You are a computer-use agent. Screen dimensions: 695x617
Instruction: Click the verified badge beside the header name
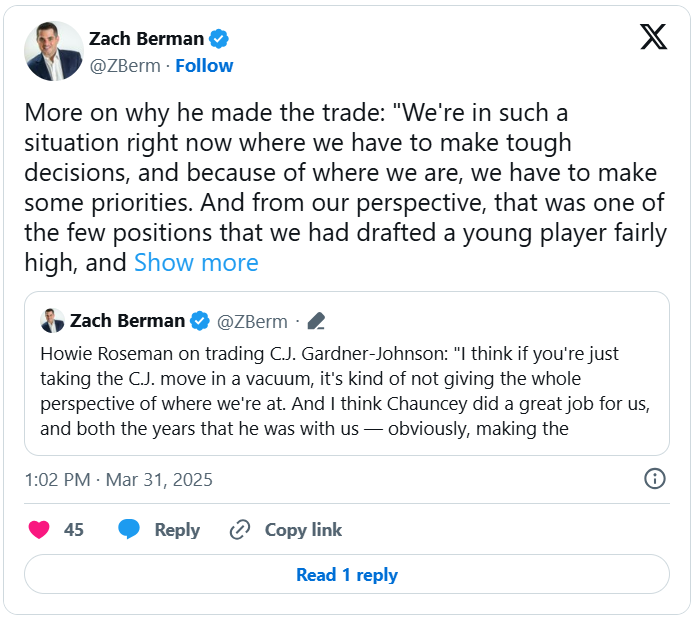[x=219, y=39]
